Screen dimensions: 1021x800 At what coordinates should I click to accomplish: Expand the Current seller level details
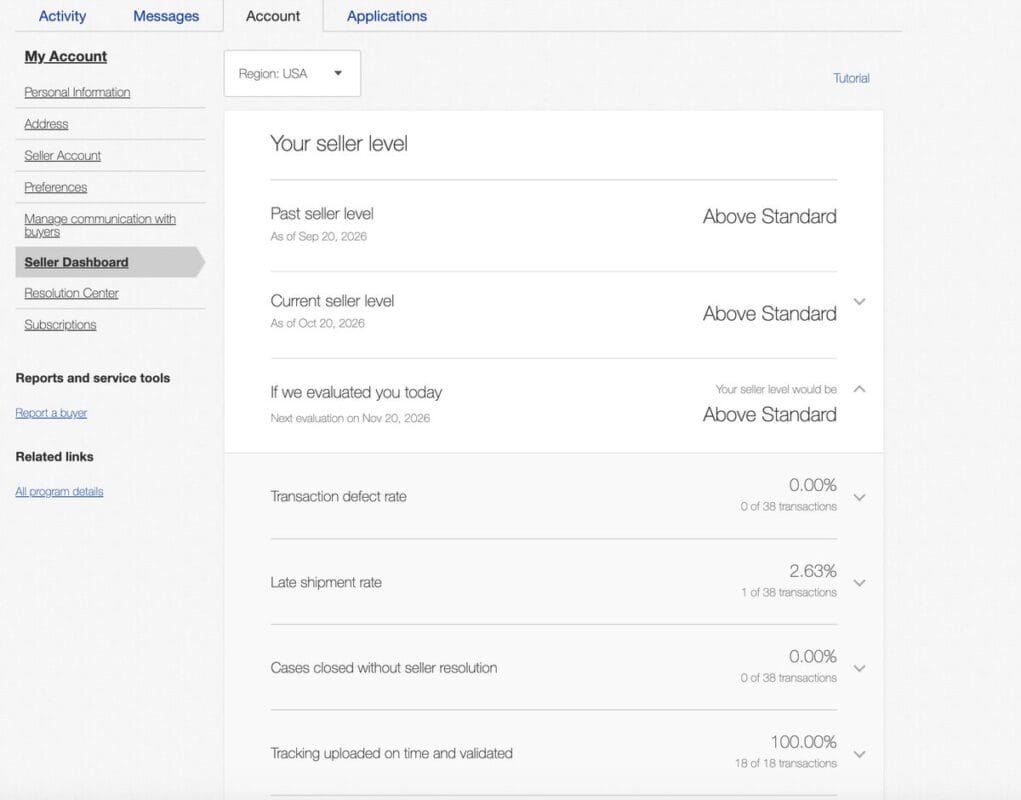[860, 301]
